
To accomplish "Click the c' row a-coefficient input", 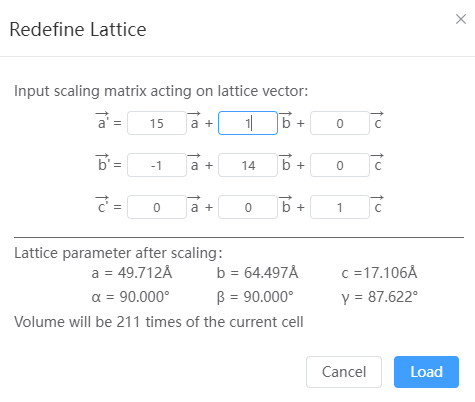I will (x=157, y=207).
